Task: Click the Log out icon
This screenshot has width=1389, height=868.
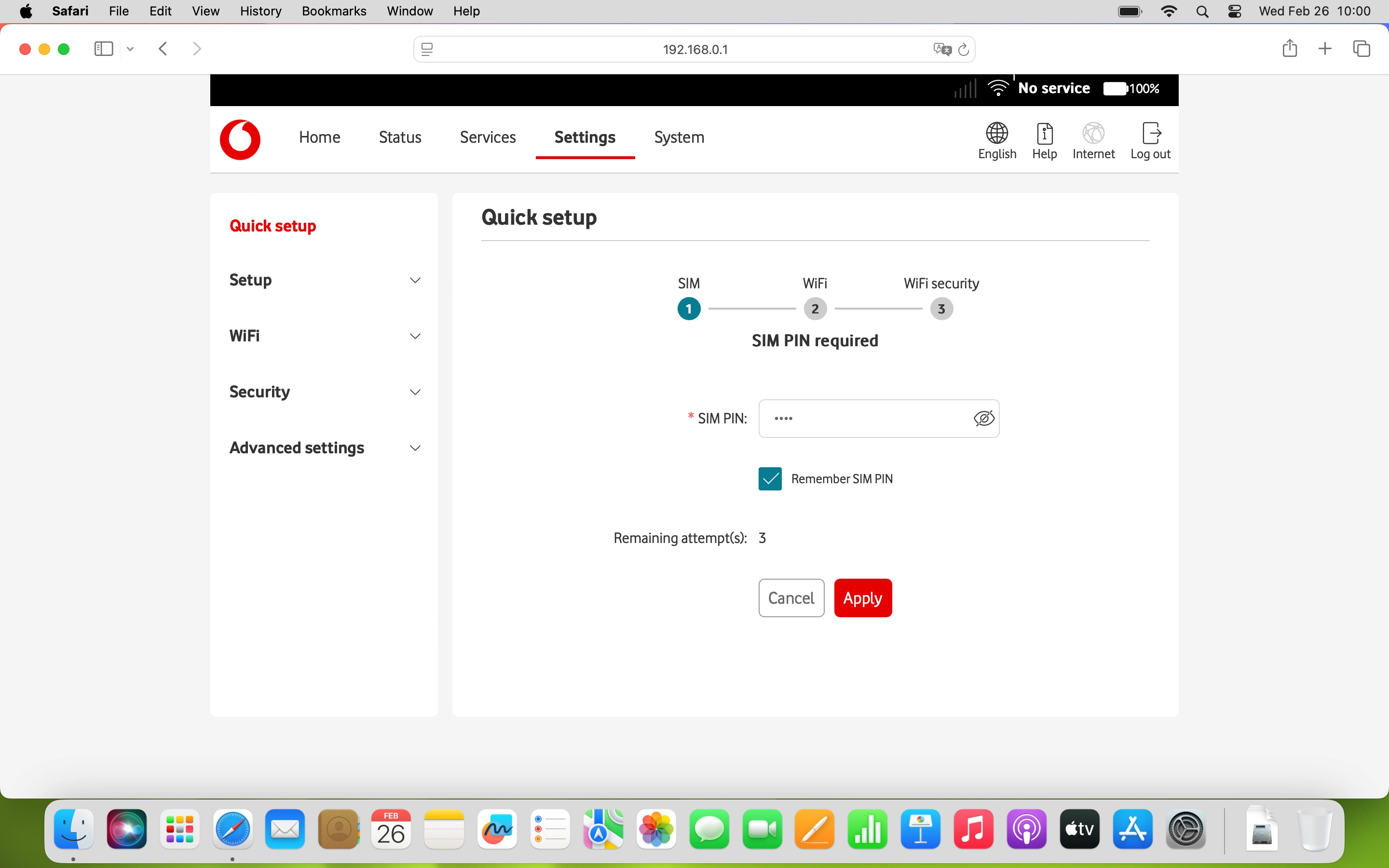Action: 1150,141
